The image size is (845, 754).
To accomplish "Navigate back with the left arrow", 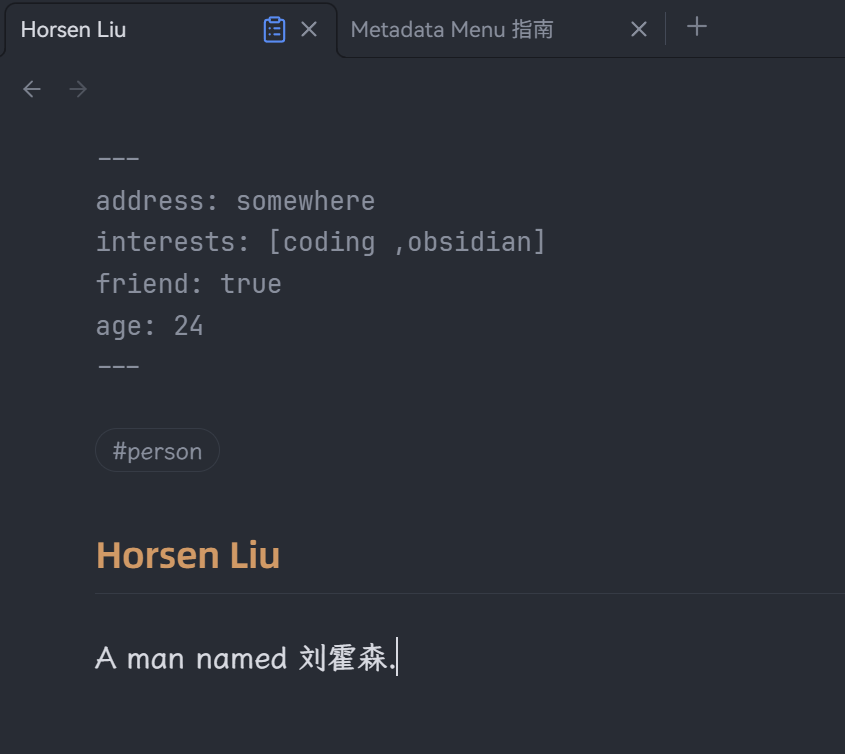I will [x=32, y=90].
